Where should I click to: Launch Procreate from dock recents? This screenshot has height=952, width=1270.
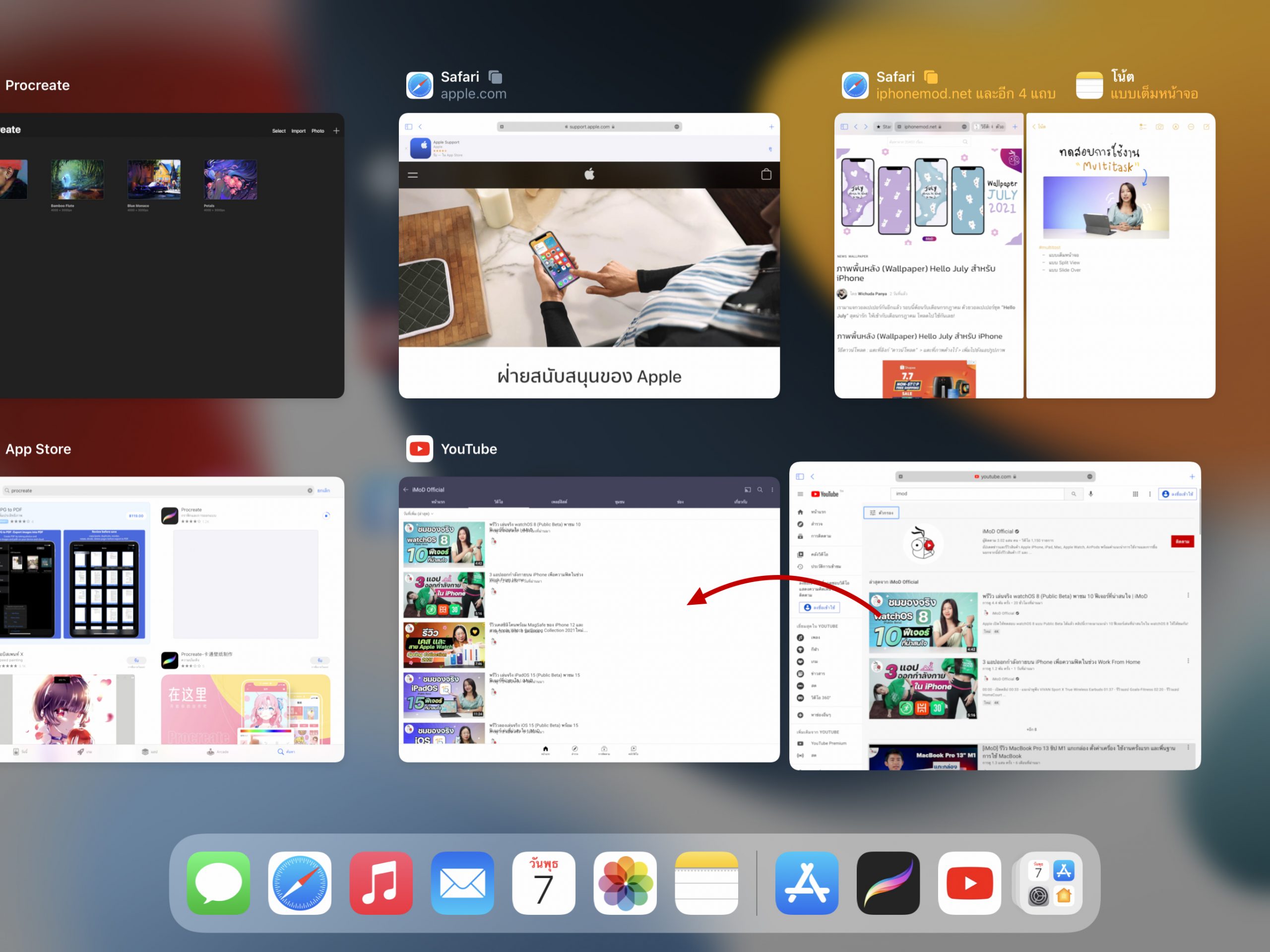888,883
